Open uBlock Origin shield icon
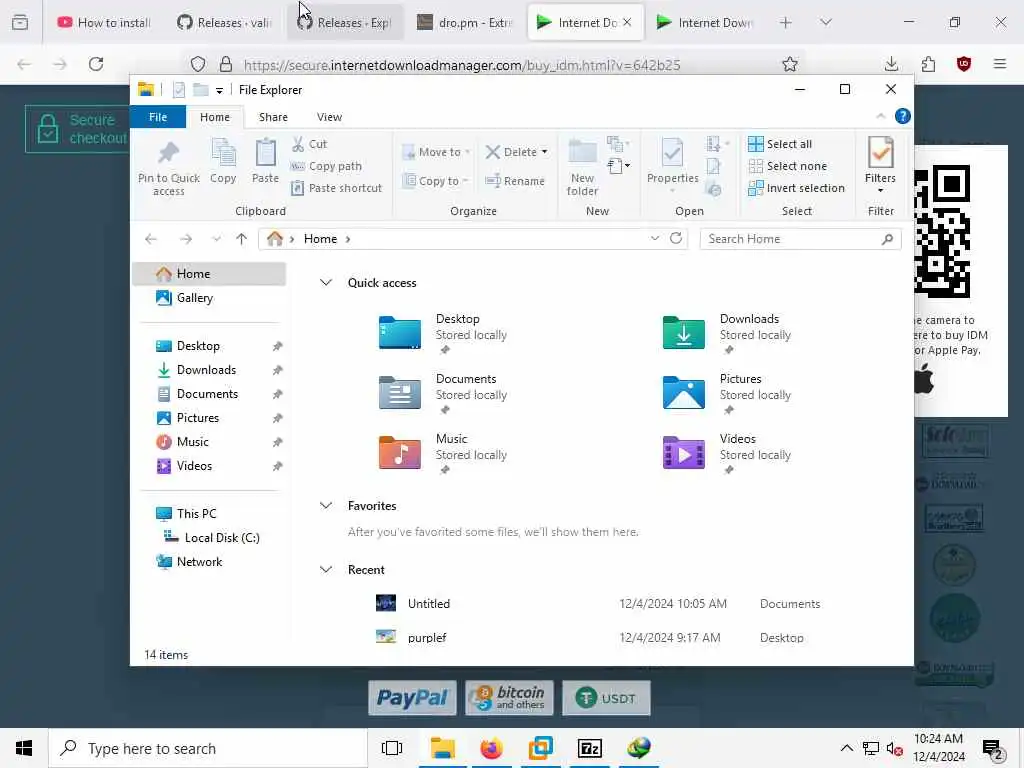The image size is (1024, 768). (964, 64)
